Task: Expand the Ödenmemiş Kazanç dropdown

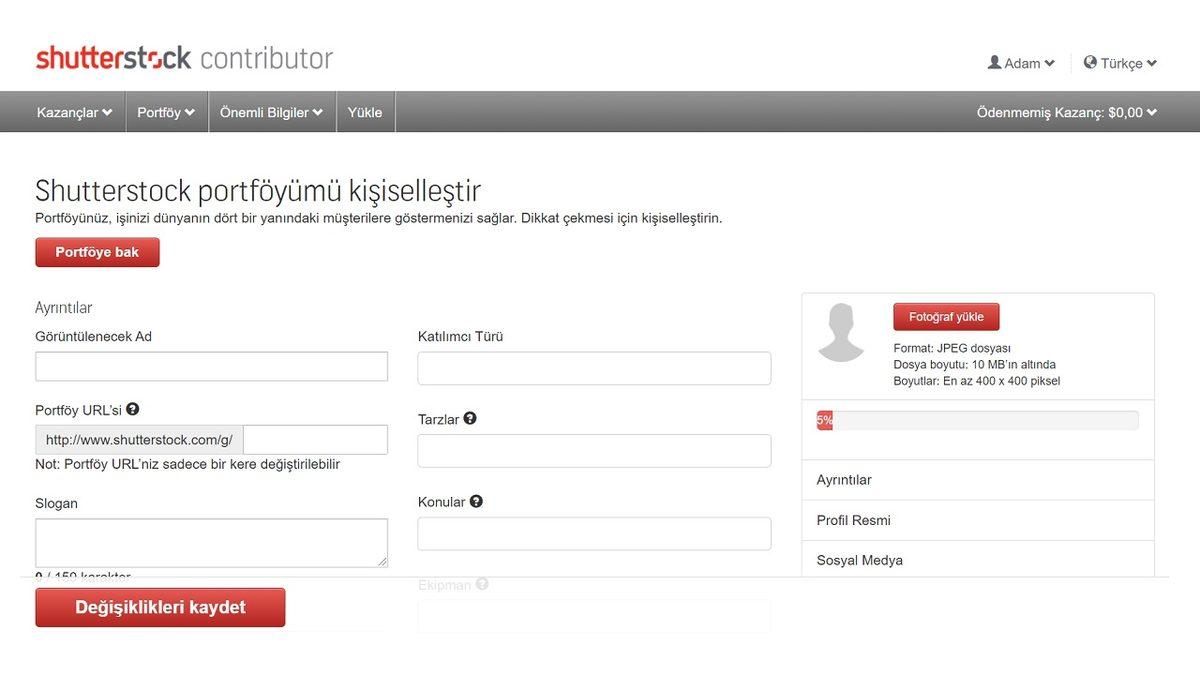Action: coord(1065,112)
